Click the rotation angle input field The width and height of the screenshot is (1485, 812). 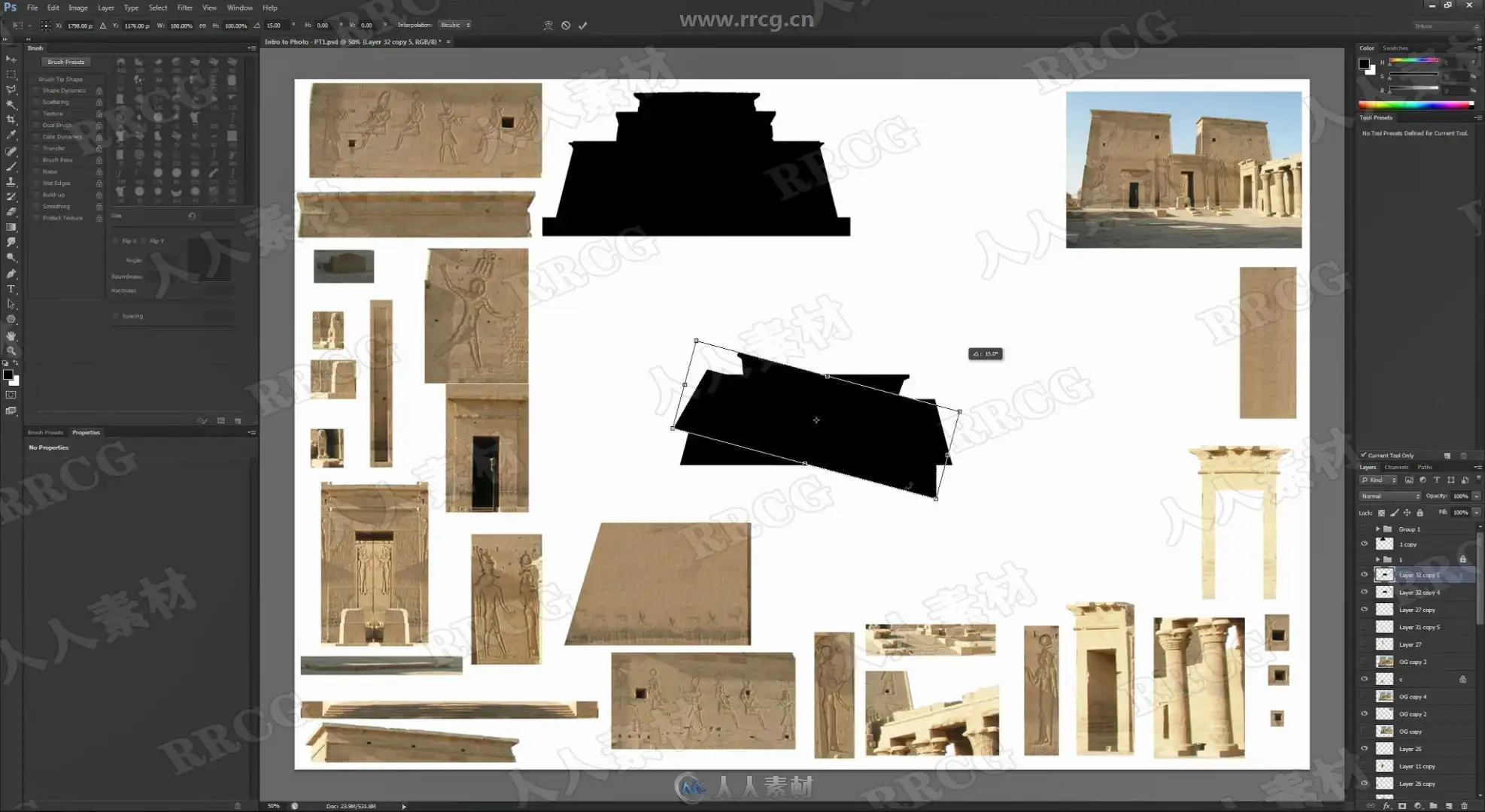coord(277,26)
